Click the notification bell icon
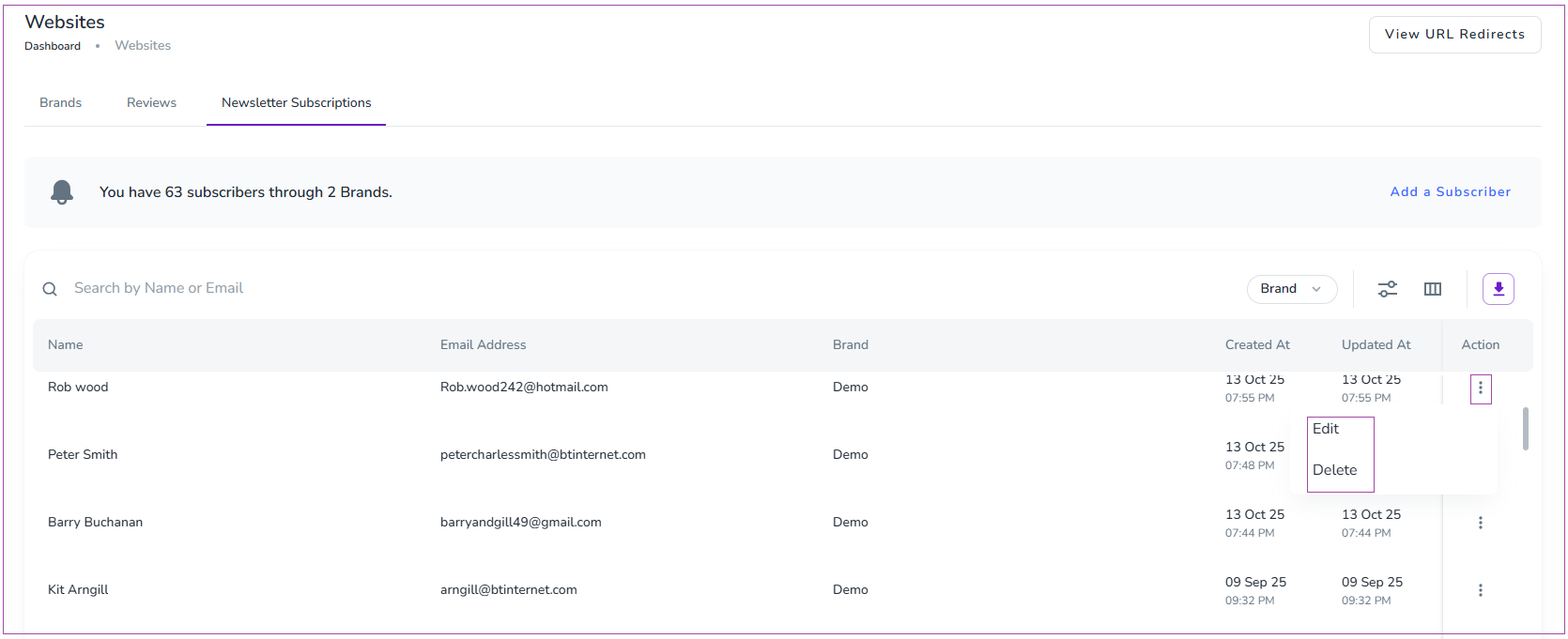Image resolution: width=1568 pixels, height=639 pixels. coord(62,192)
